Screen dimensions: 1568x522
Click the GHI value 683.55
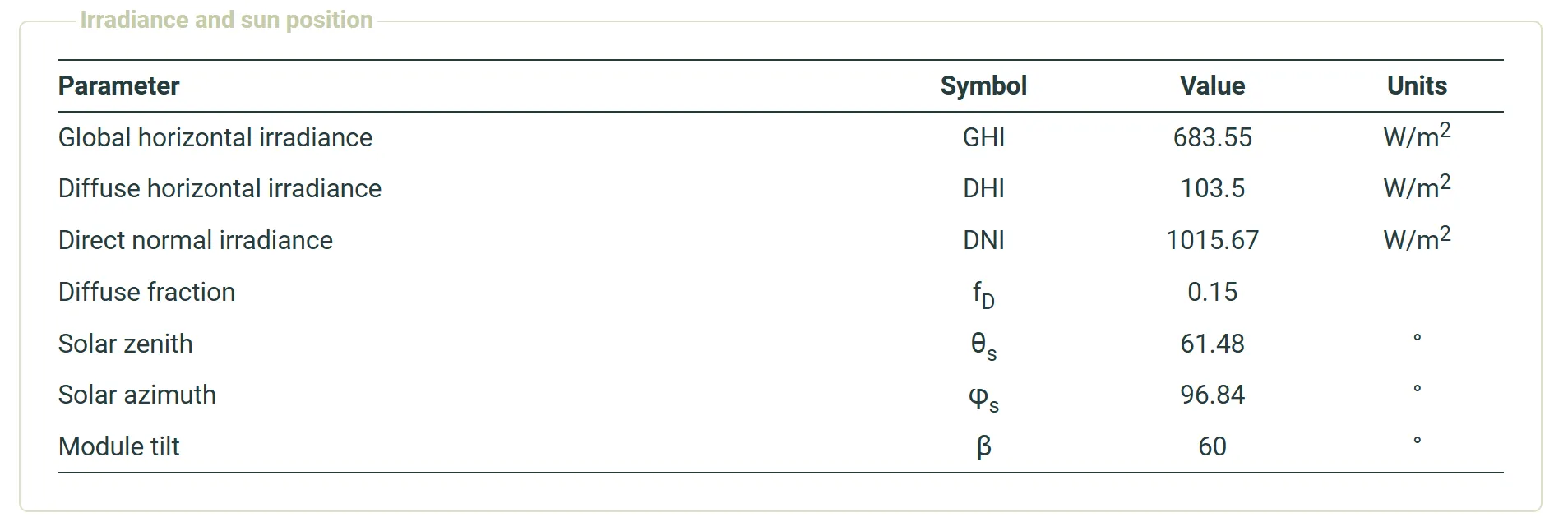pos(1212,137)
